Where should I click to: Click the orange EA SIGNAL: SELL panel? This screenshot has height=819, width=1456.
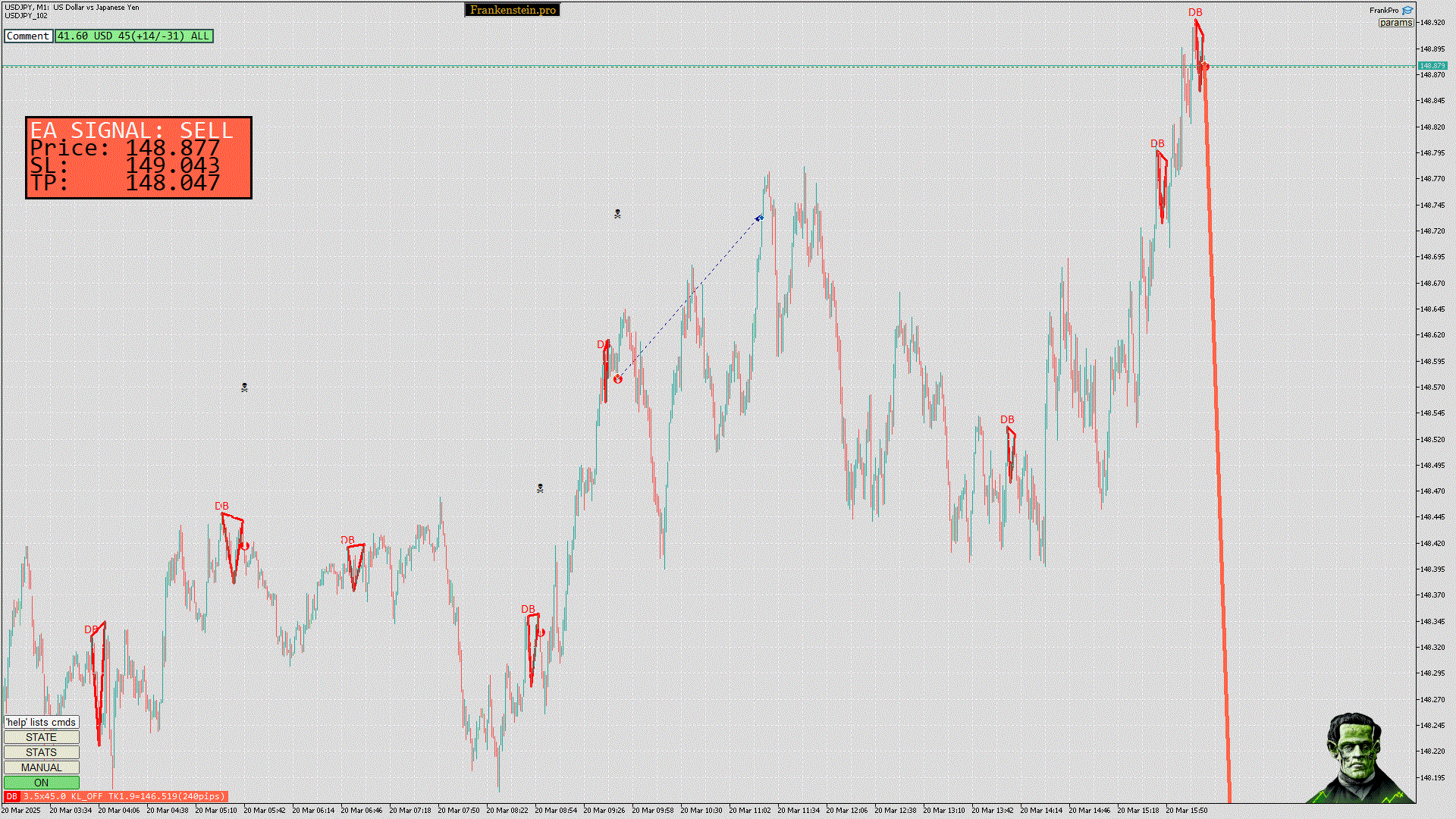click(x=139, y=158)
